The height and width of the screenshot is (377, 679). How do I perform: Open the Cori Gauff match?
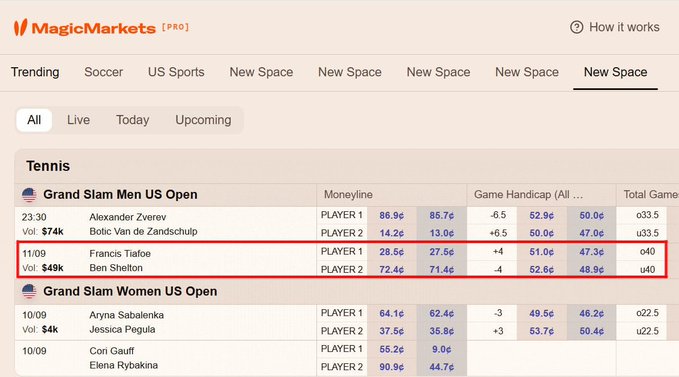point(112,351)
